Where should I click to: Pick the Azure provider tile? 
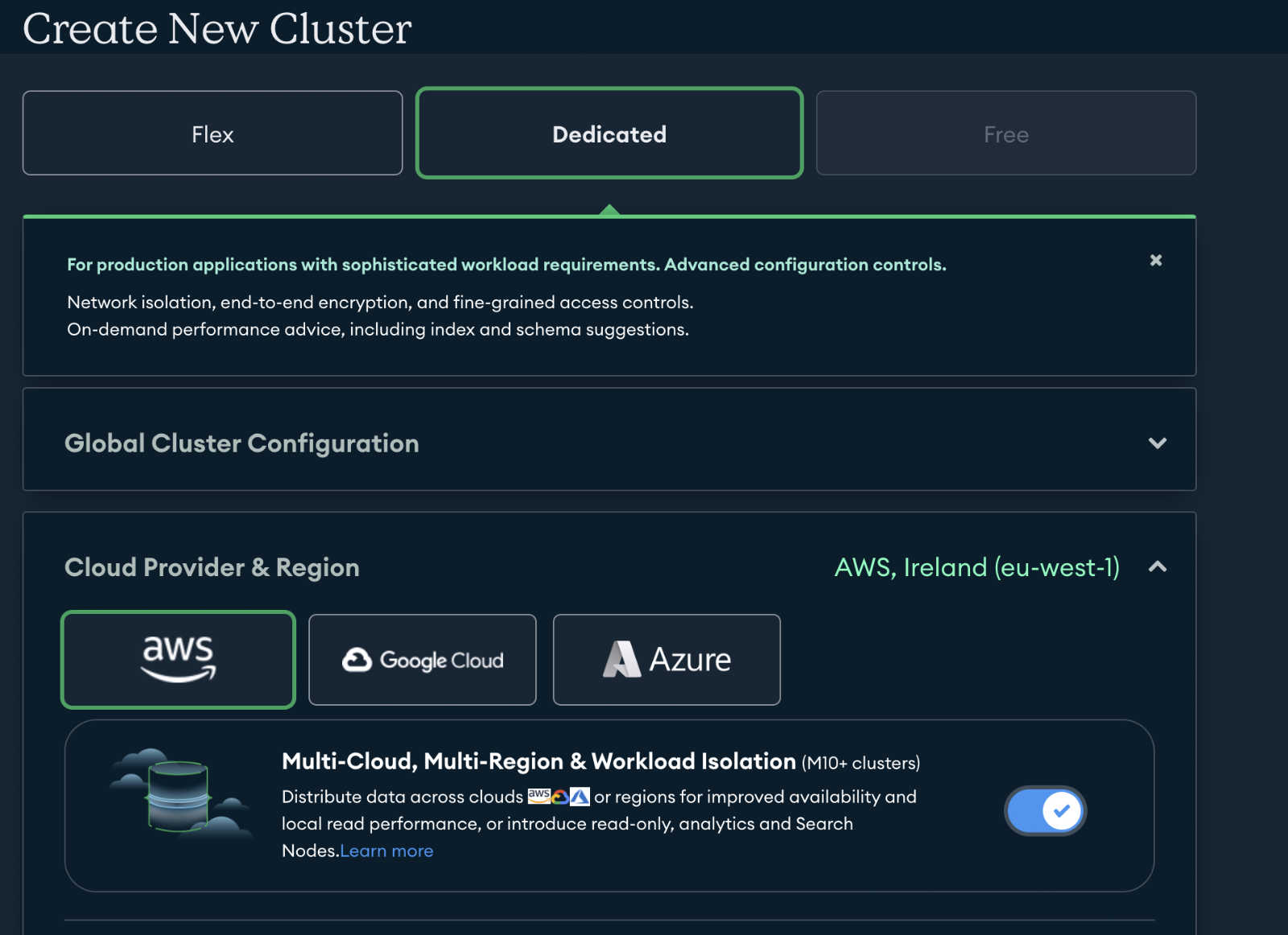[x=667, y=660]
